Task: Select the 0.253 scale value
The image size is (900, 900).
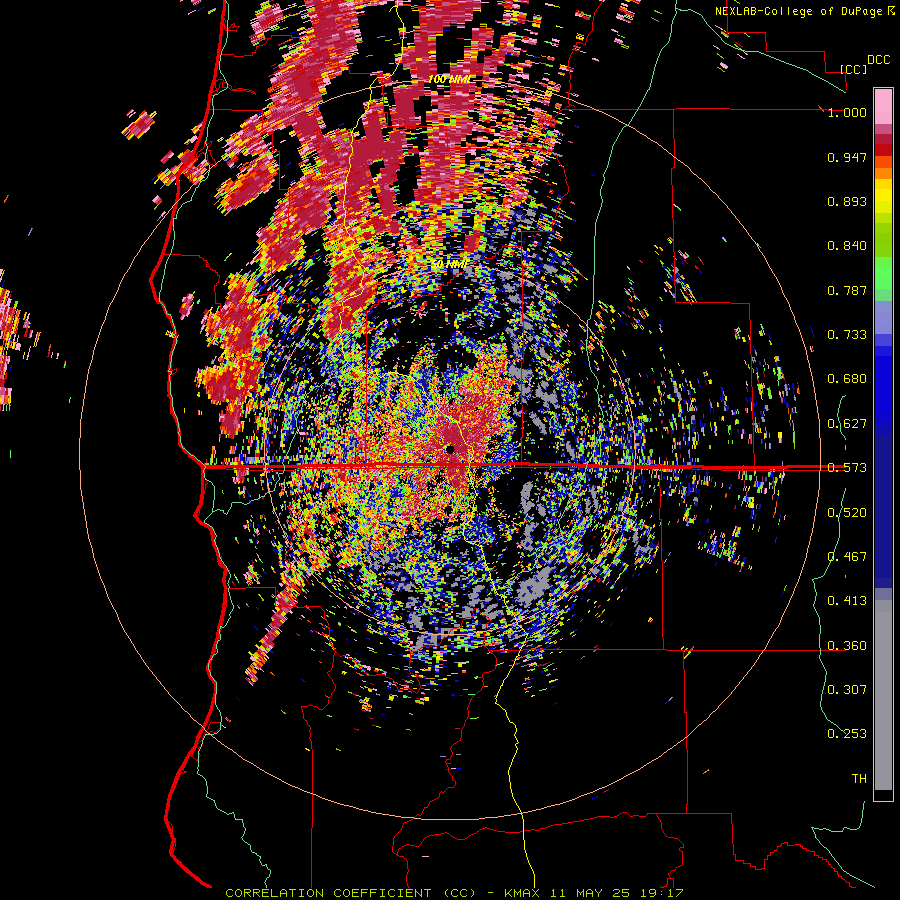Action: click(847, 734)
